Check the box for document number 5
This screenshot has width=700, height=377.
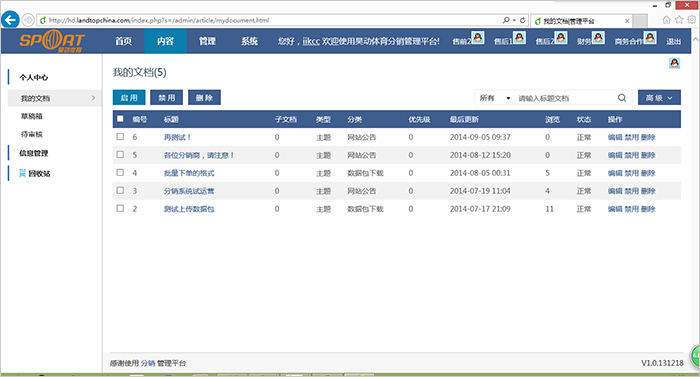pos(120,155)
